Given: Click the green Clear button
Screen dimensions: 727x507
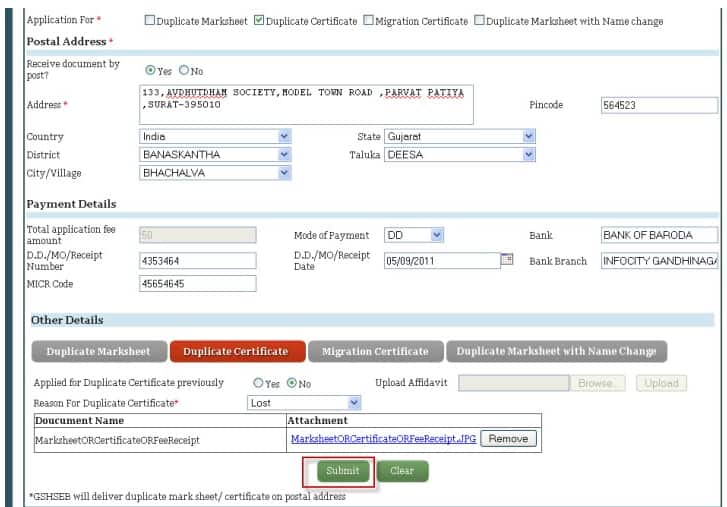Looking at the screenshot, I should pos(402,471).
